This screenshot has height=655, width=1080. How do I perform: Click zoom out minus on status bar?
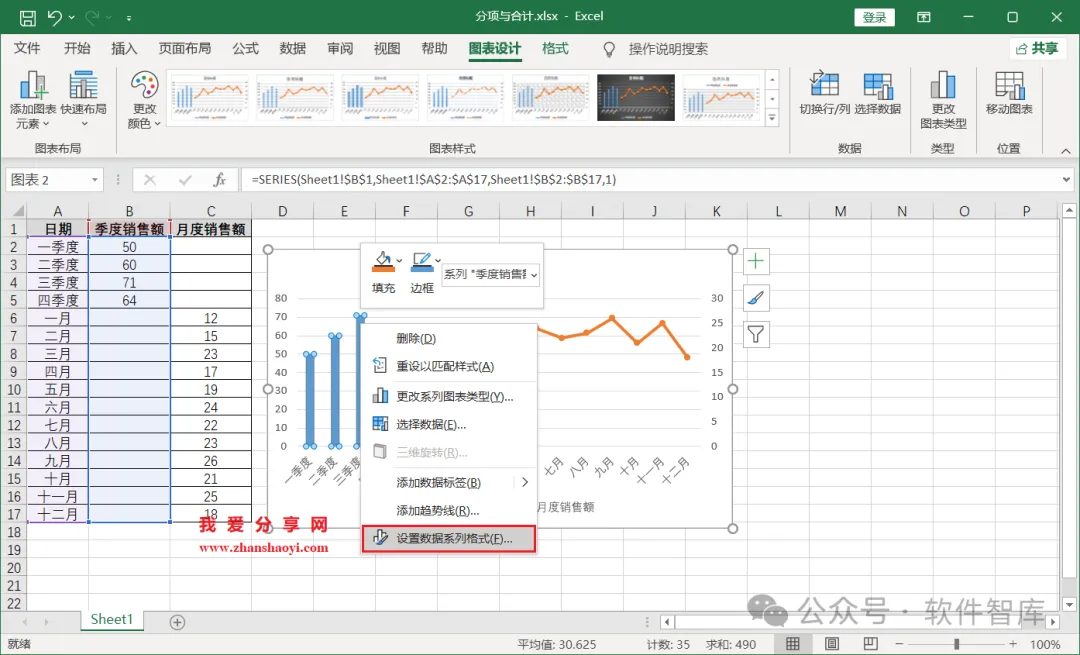[899, 644]
